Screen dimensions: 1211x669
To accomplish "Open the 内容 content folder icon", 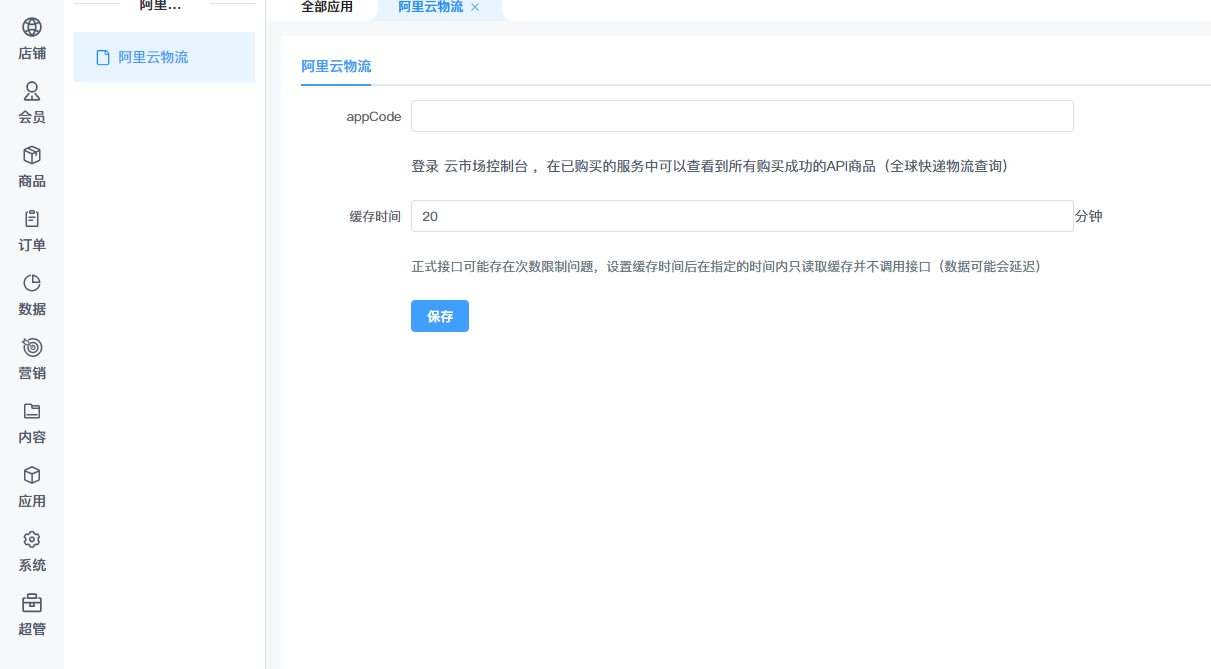I will pyautogui.click(x=32, y=411).
